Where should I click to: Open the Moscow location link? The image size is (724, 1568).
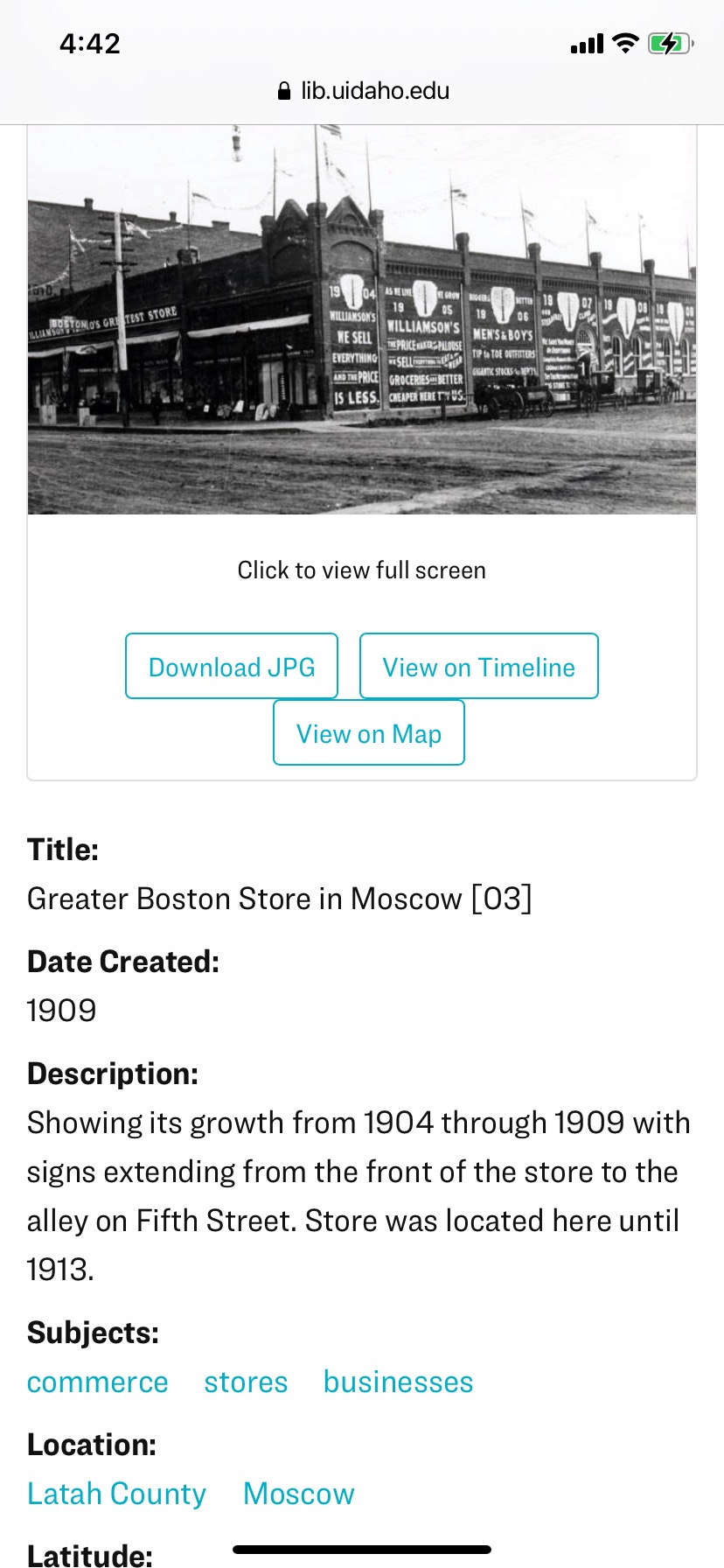click(299, 1494)
